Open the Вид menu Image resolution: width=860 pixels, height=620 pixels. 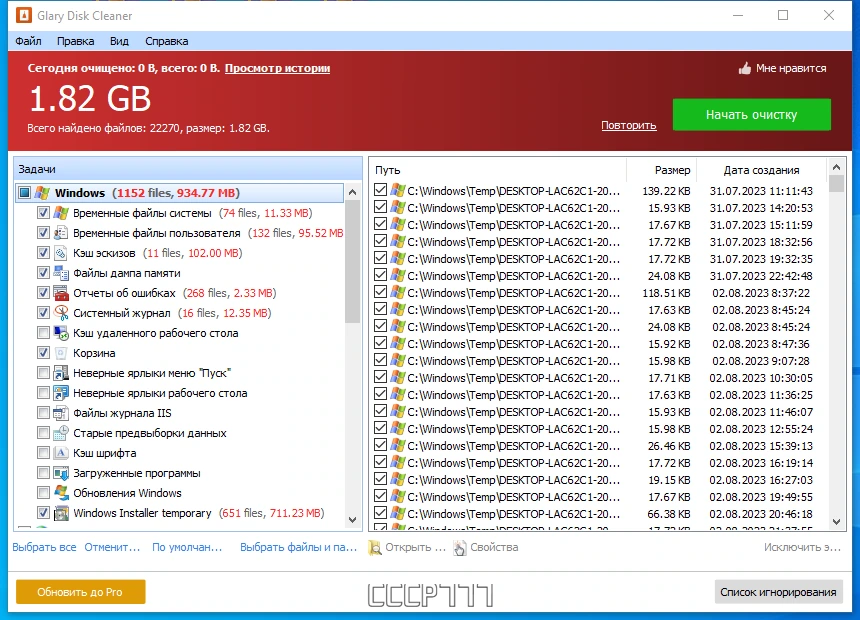click(119, 41)
